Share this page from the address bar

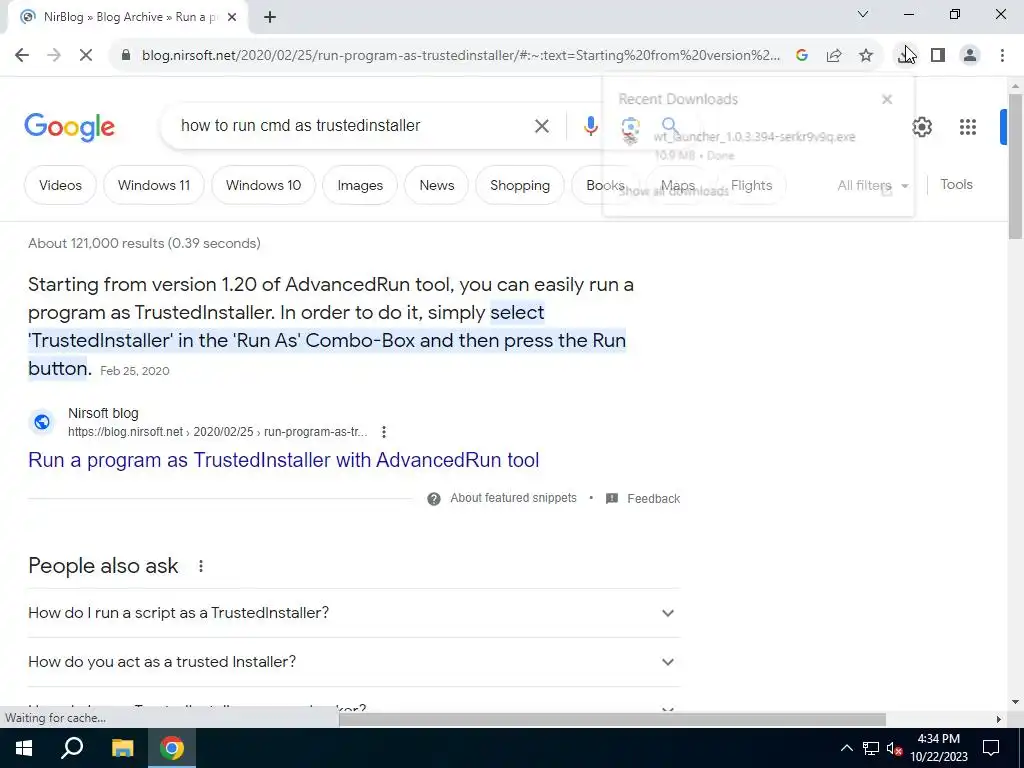834,55
